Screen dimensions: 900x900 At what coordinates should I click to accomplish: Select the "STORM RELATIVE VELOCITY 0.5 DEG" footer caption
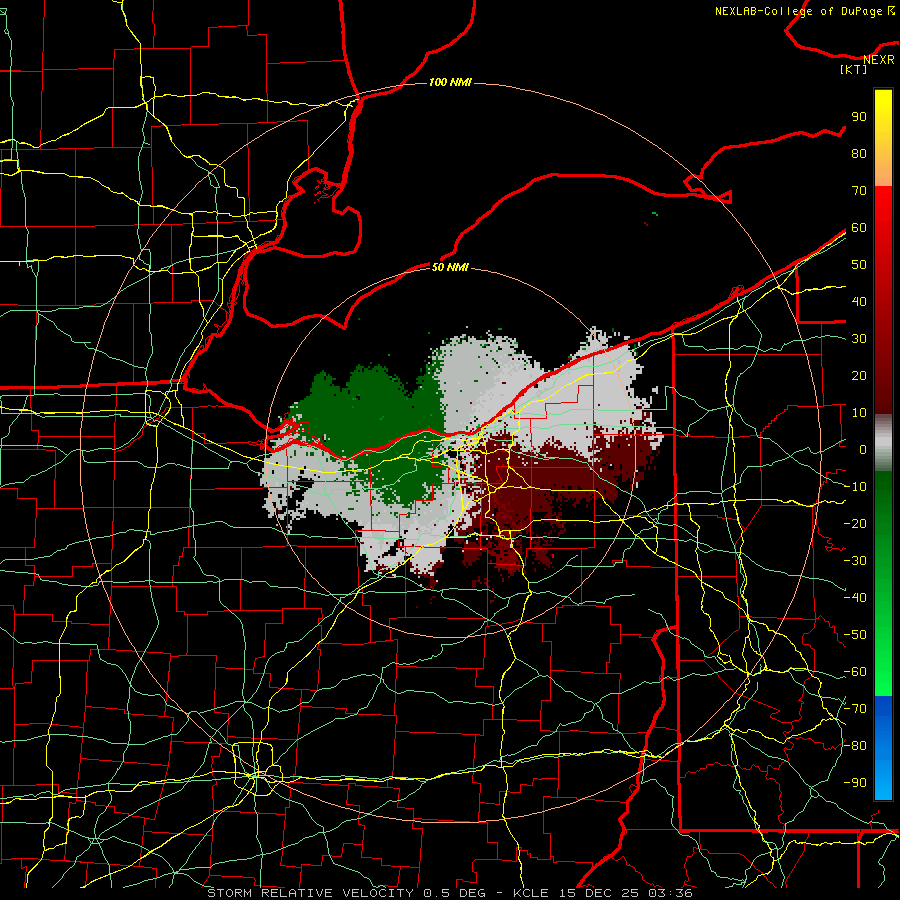point(346,893)
